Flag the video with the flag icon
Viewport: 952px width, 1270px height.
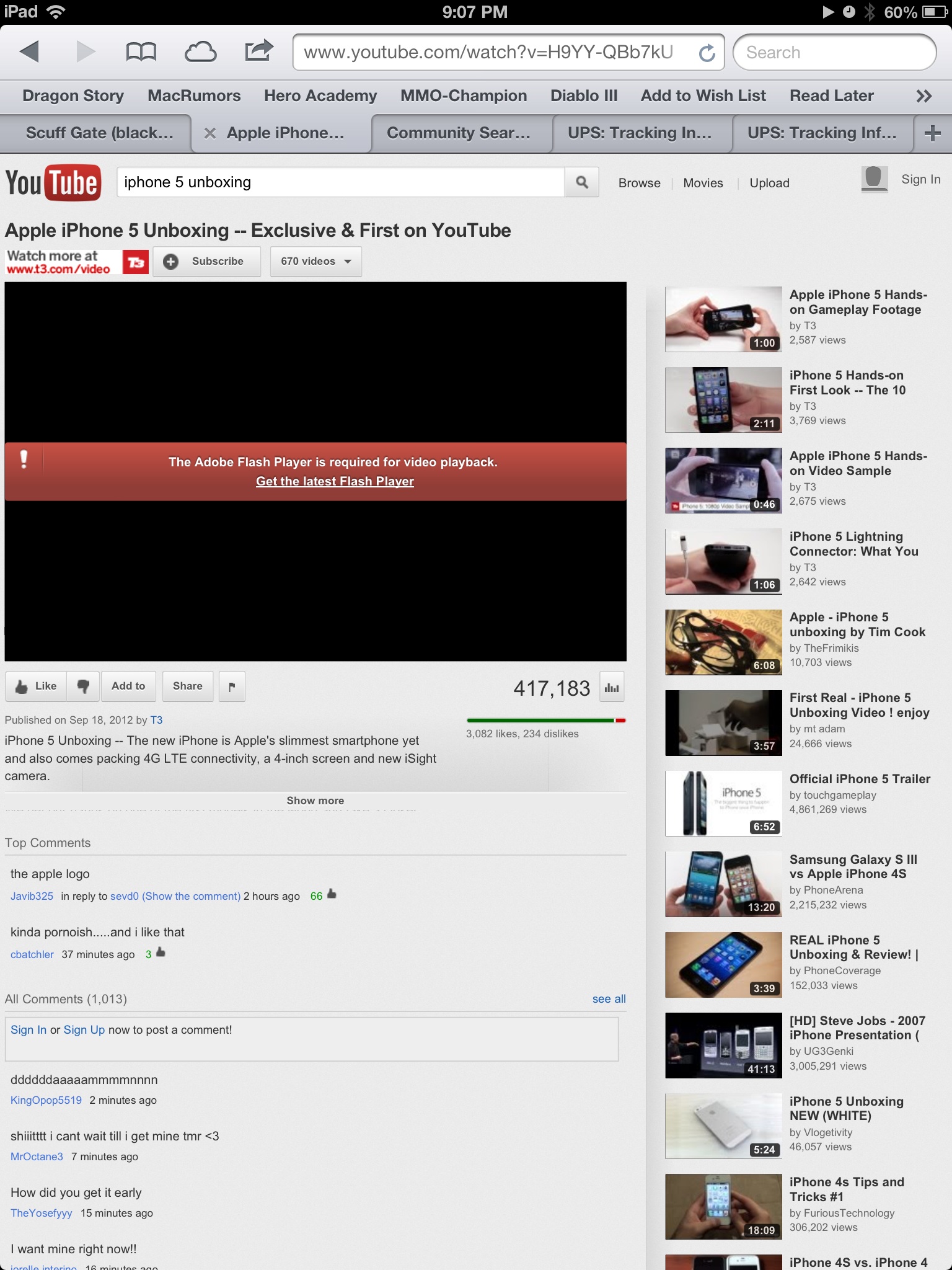[x=232, y=686]
